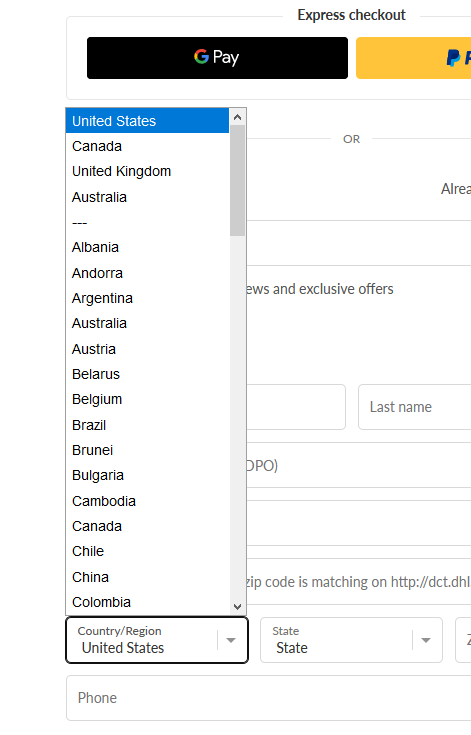Choose Cambodia in the dropdown list
This screenshot has height=735, width=471.
pyautogui.click(x=147, y=501)
